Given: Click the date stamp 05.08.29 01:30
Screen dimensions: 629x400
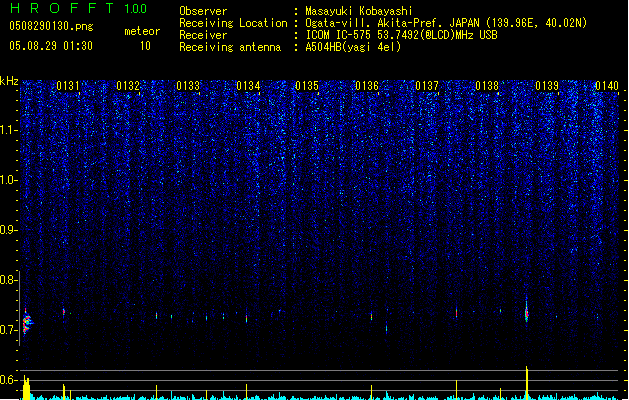Looking at the screenshot, I should click(x=51, y=46).
